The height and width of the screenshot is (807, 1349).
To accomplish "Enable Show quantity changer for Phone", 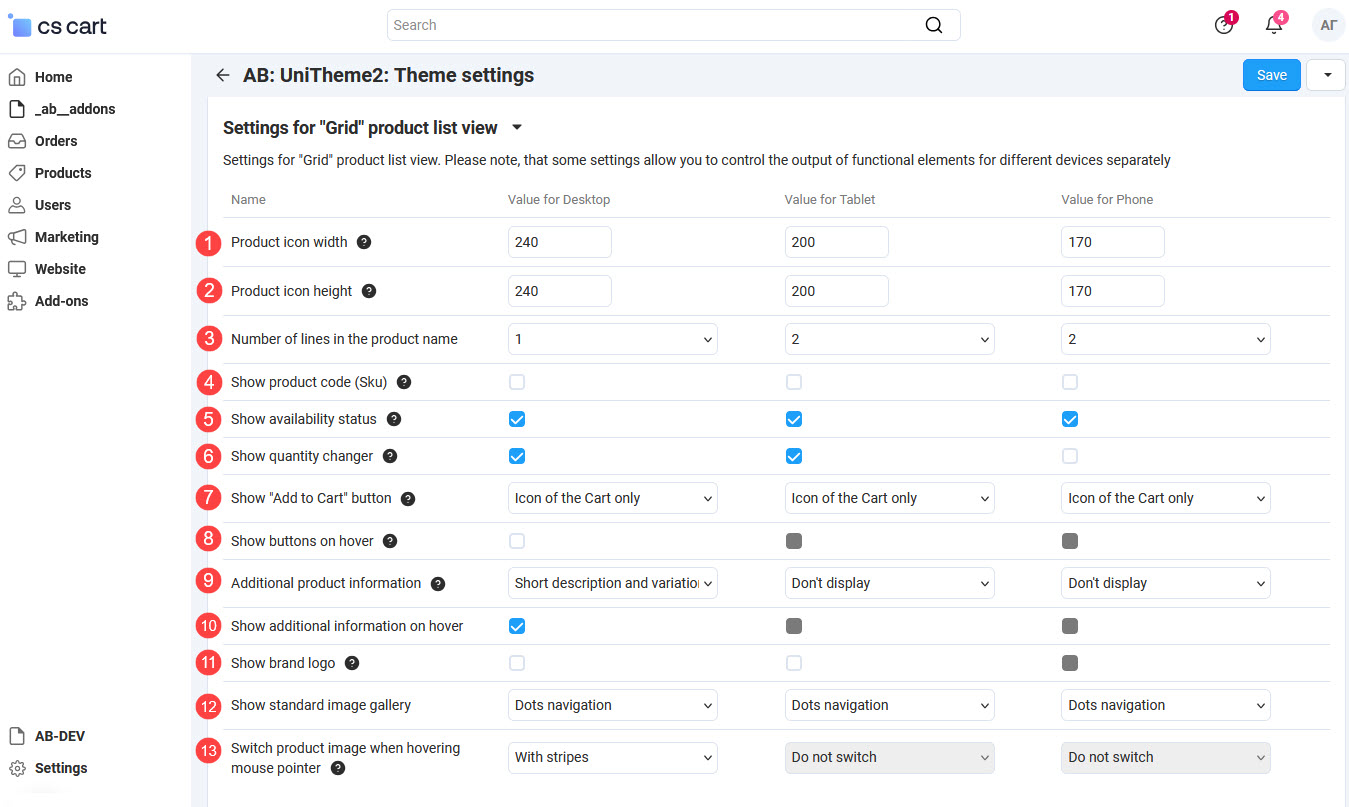I will click(x=1070, y=456).
